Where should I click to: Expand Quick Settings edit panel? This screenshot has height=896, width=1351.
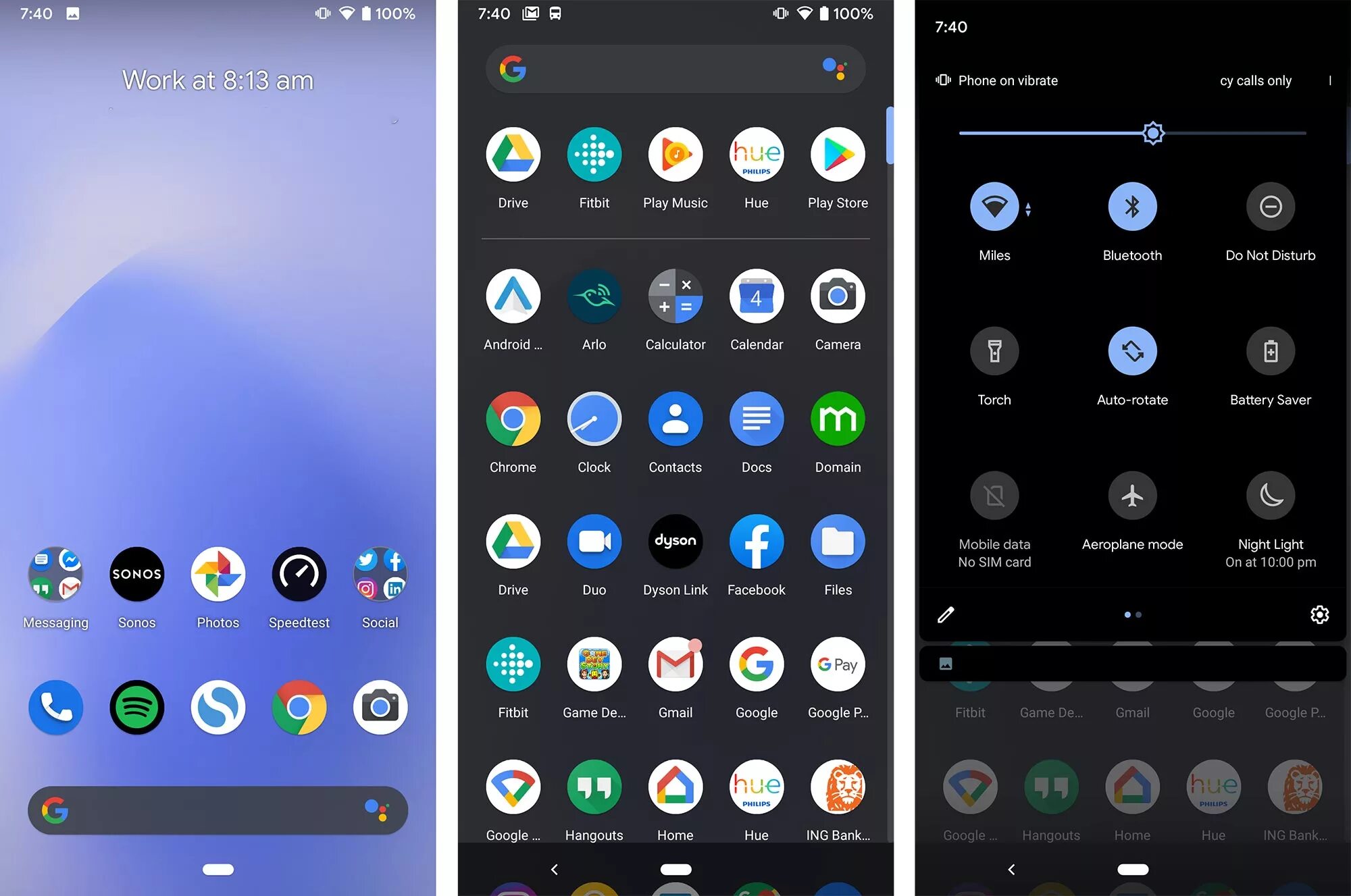pyautogui.click(x=945, y=613)
